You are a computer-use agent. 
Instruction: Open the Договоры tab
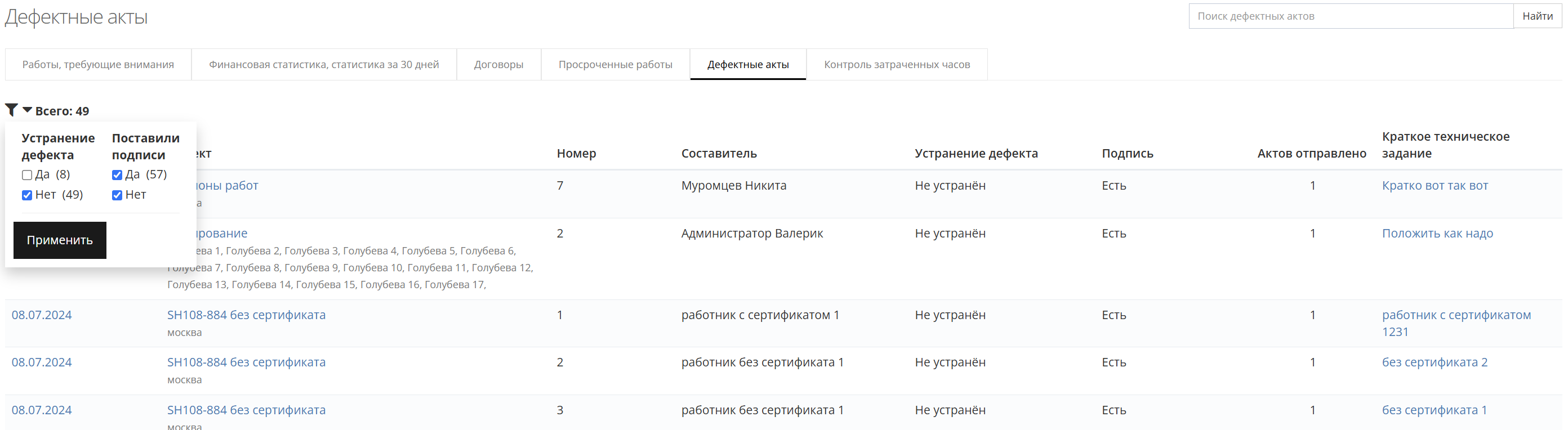coord(498,65)
